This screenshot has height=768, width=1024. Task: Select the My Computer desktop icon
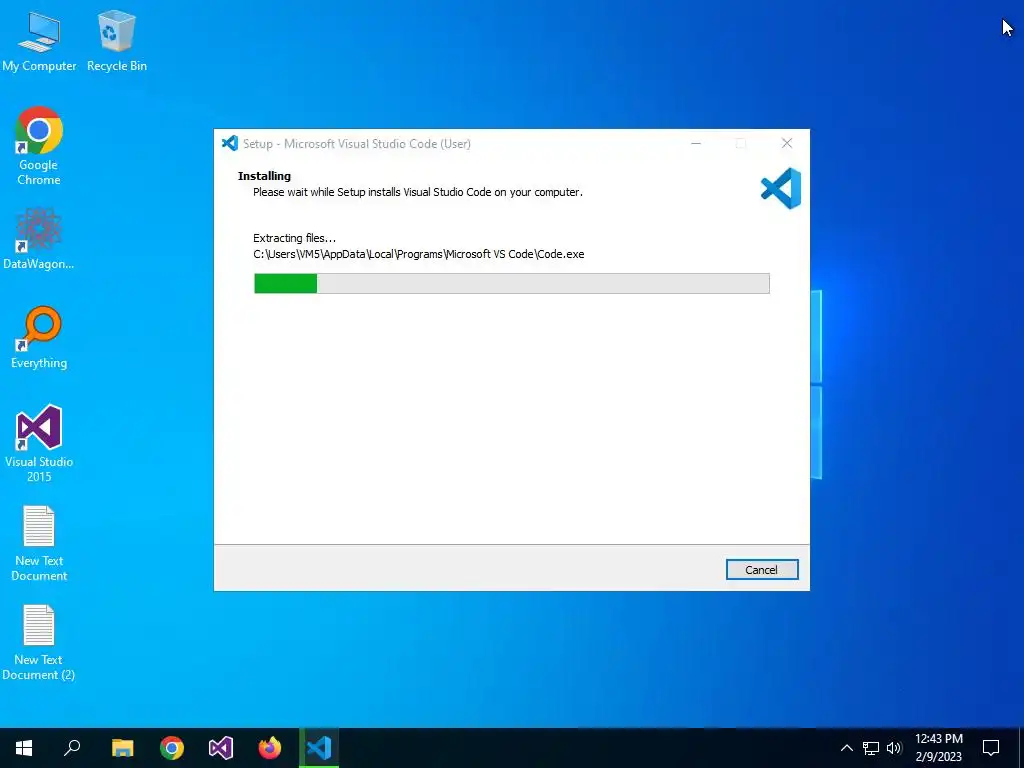(39, 40)
